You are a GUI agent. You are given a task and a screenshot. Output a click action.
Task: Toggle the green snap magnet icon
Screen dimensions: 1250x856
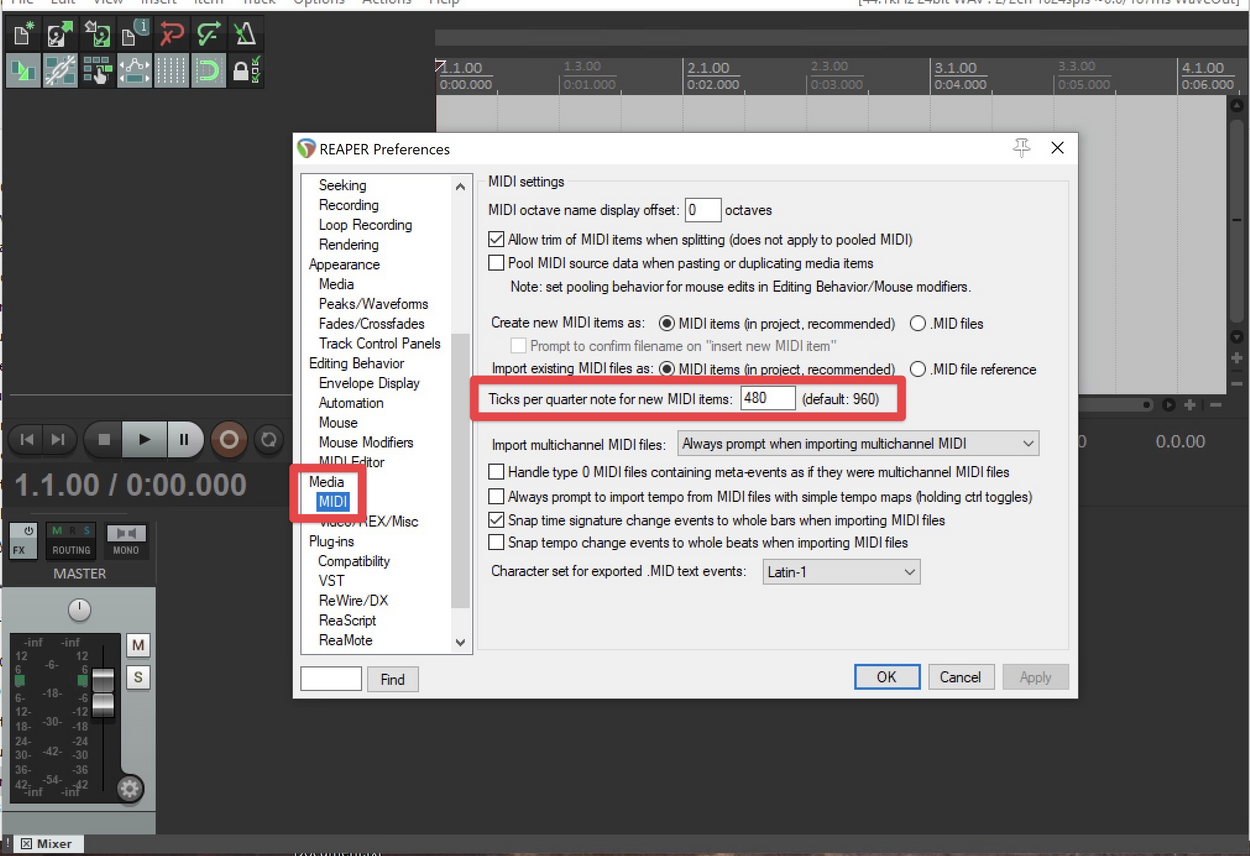point(208,71)
